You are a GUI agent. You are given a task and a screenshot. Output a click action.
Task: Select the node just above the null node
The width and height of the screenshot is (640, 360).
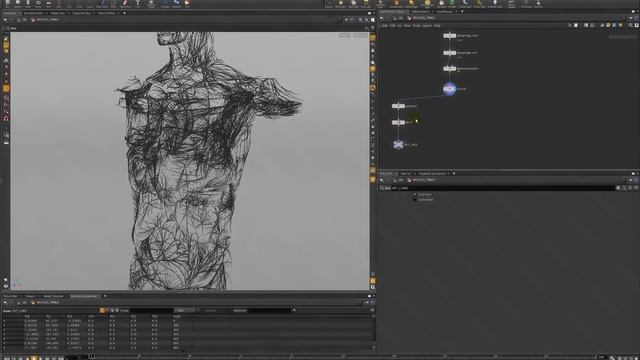click(398, 122)
